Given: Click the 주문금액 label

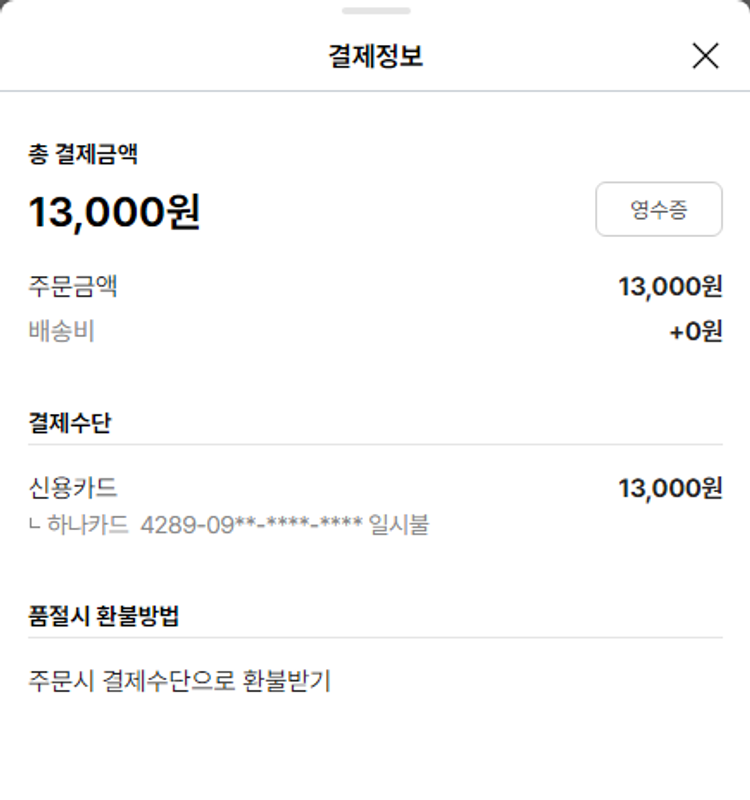Looking at the screenshot, I should click(73, 287).
